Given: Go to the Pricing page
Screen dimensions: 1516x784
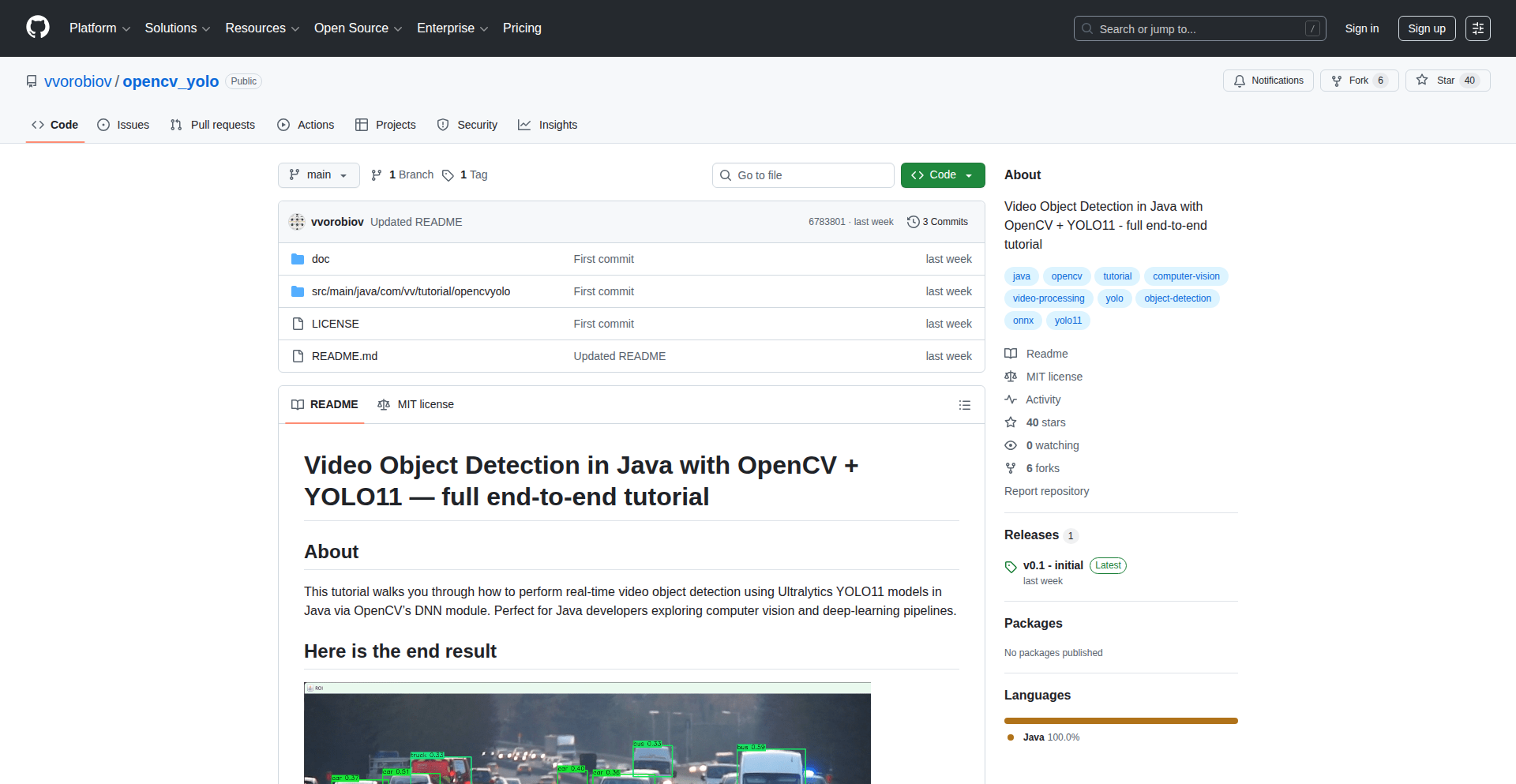Looking at the screenshot, I should (x=522, y=28).
